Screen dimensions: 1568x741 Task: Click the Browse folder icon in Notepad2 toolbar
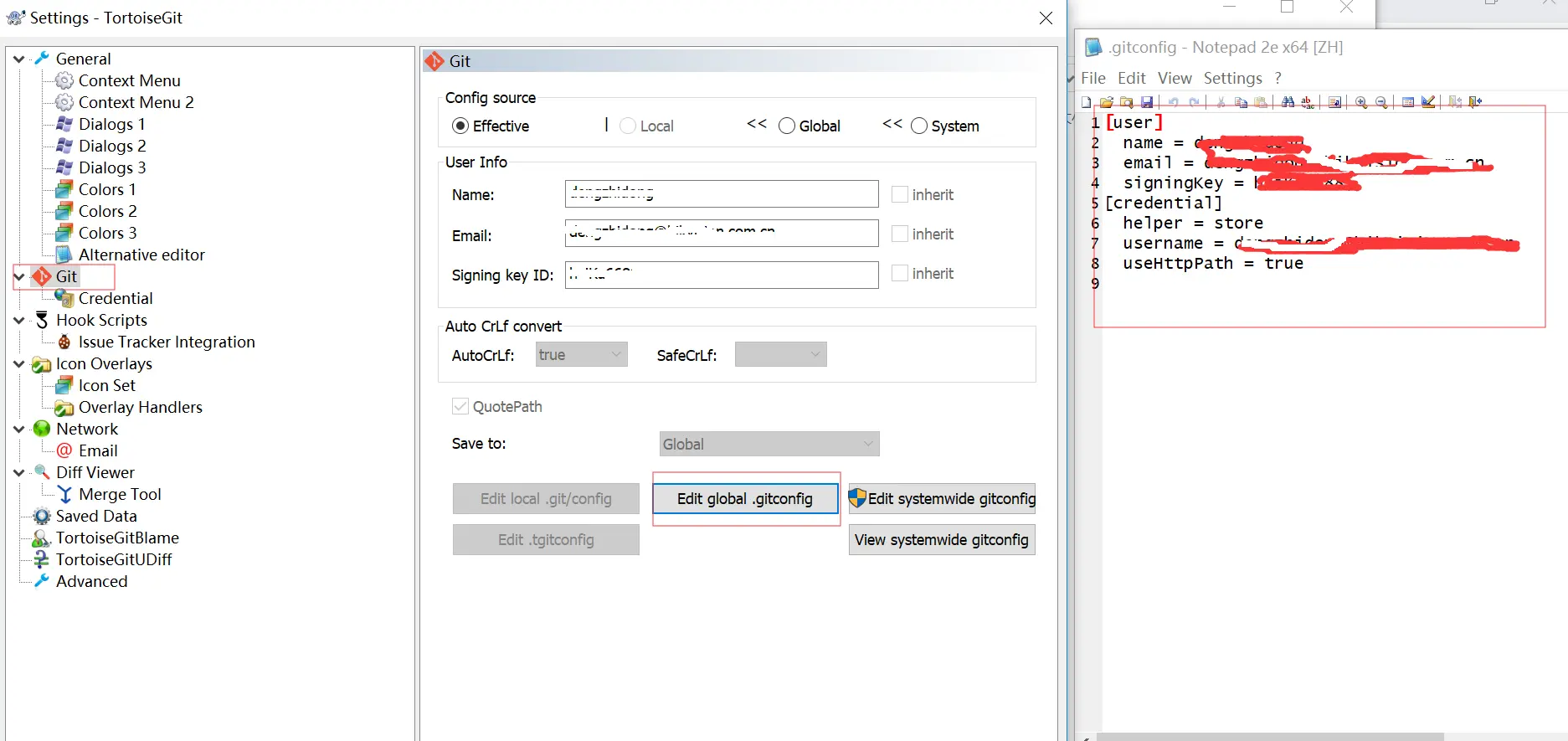click(1127, 102)
